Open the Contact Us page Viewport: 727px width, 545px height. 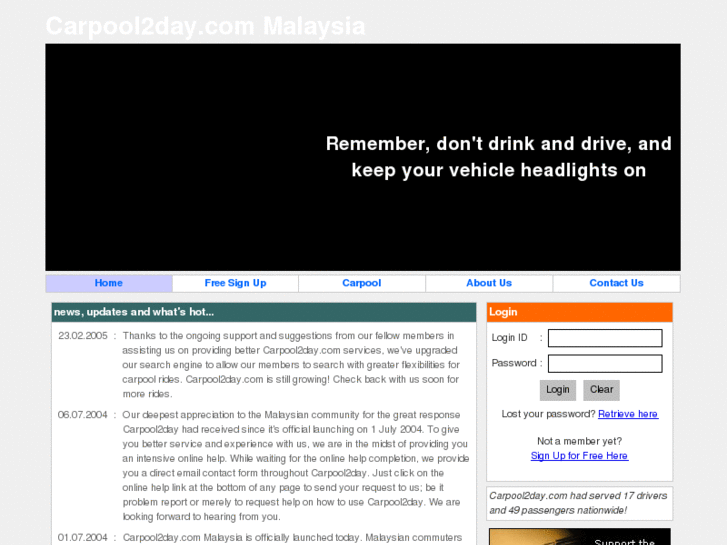coord(617,283)
